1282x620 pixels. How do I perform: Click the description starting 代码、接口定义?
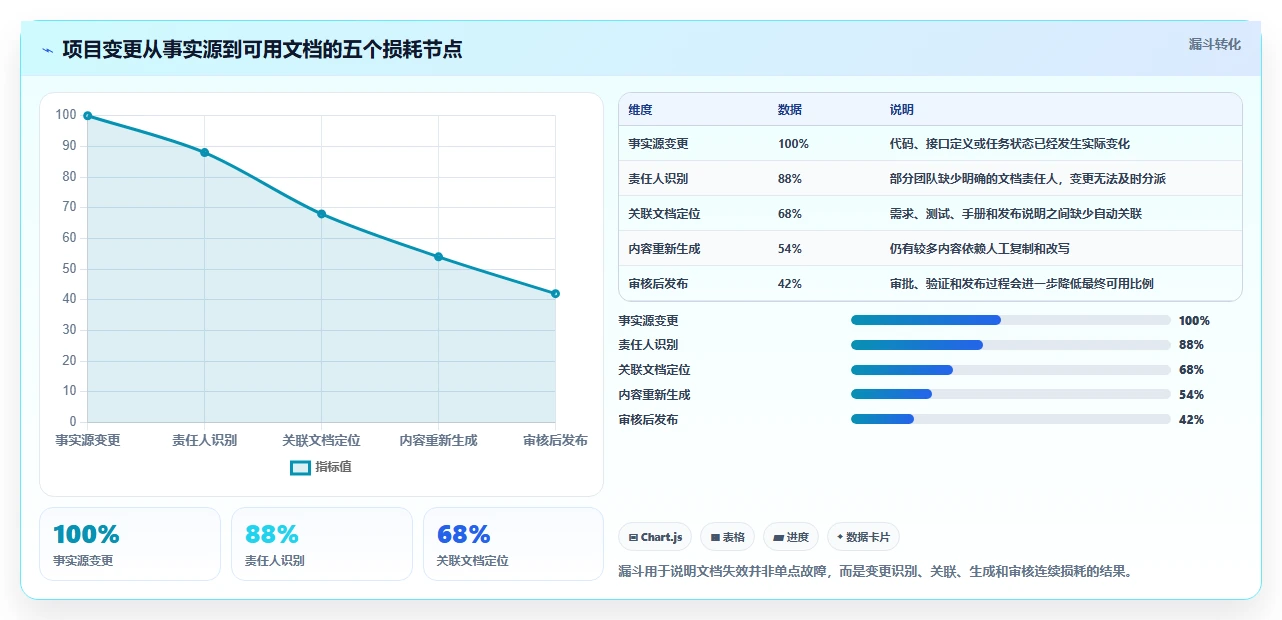click(1010, 144)
